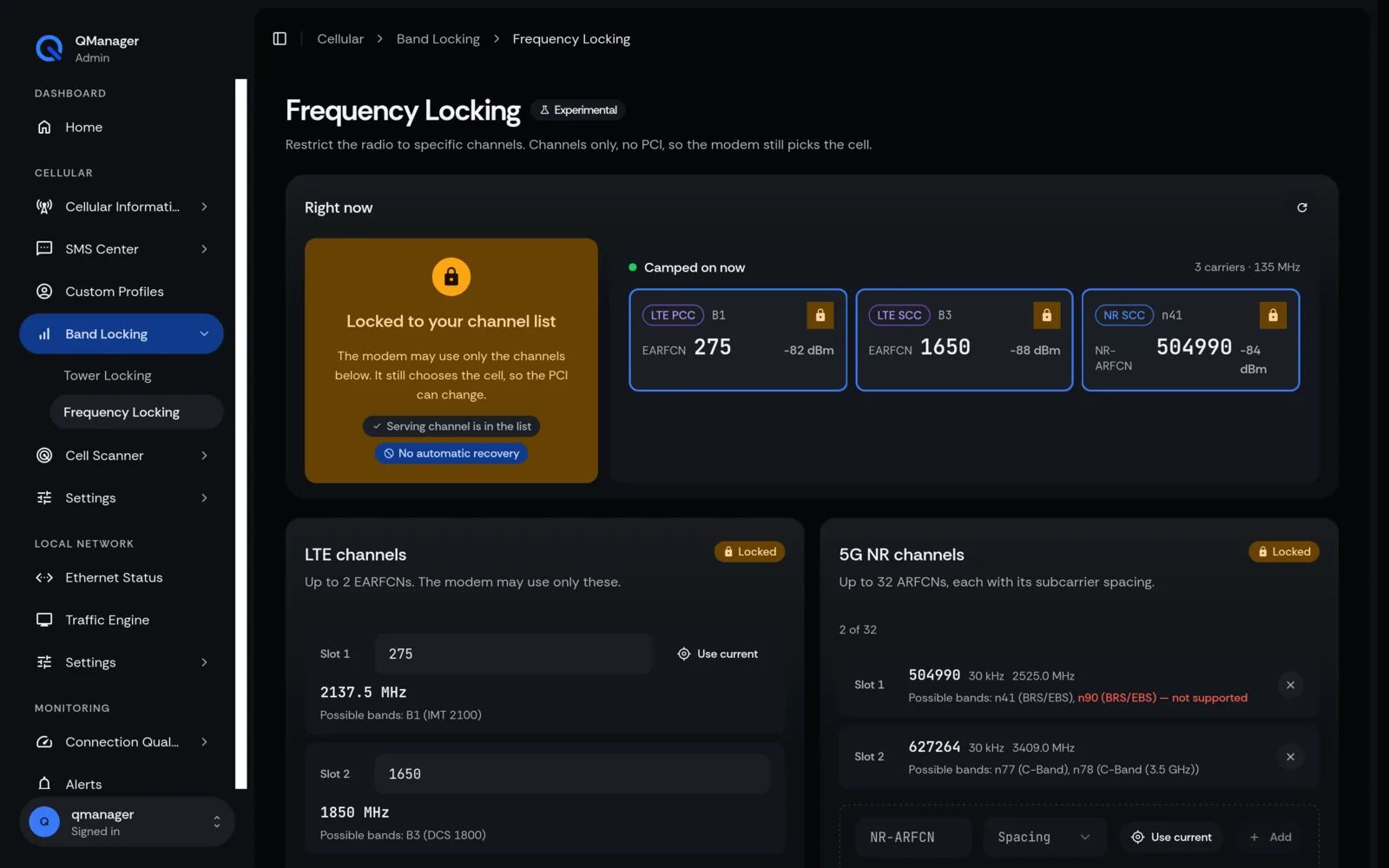Toggle the sidebar panel icon

[x=280, y=39]
